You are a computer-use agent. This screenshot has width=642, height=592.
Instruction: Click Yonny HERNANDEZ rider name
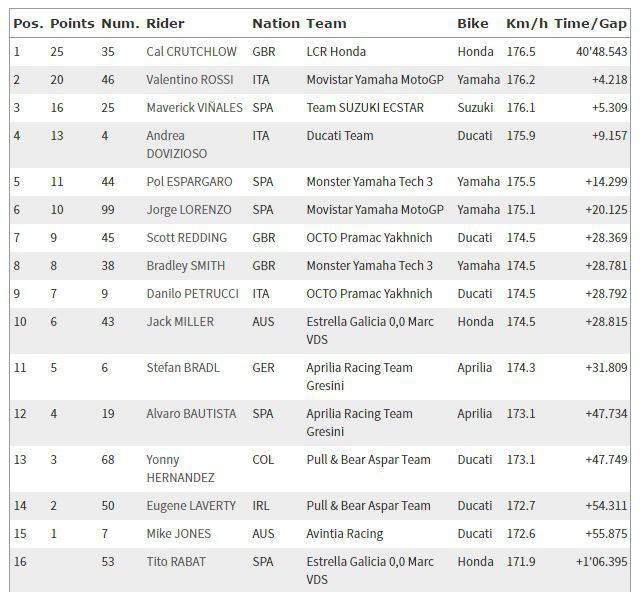(181, 469)
